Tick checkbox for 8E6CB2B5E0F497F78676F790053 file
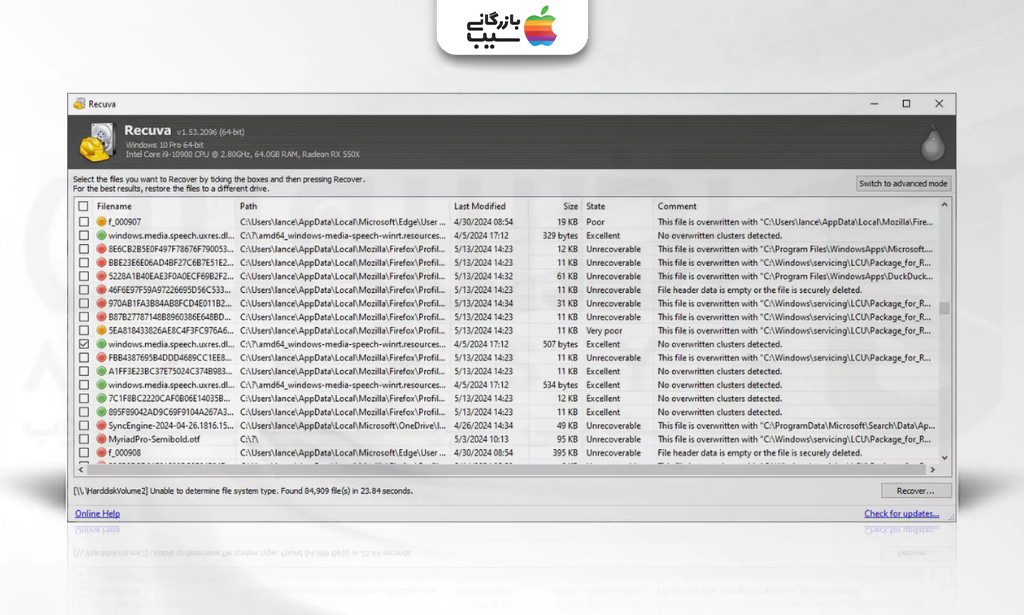Screen dimensions: 1024x615 [x=84, y=249]
